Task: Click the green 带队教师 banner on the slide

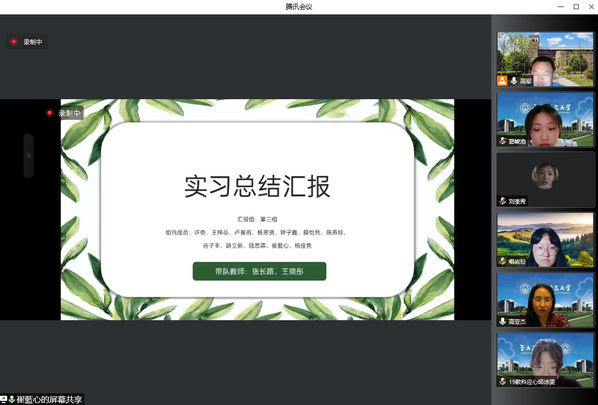Action: [259, 271]
